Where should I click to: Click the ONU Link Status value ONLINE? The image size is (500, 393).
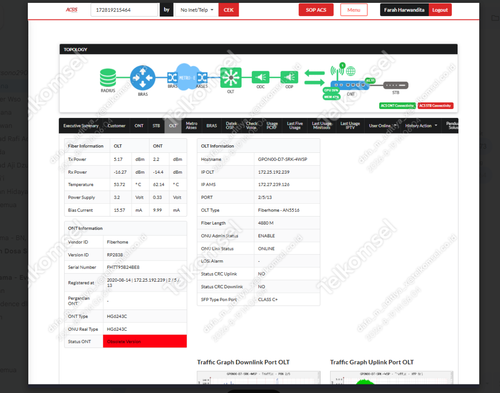(266, 249)
